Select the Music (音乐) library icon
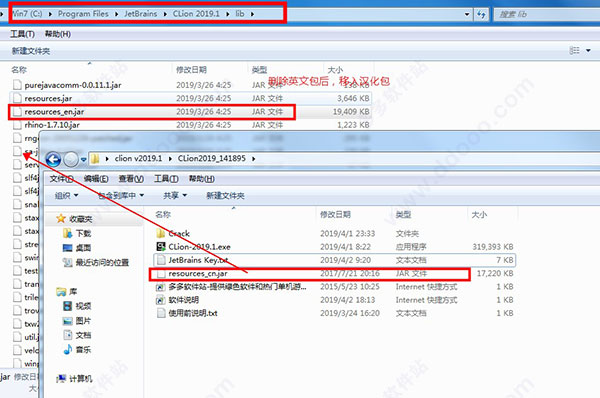600x398 pixels. [67, 349]
